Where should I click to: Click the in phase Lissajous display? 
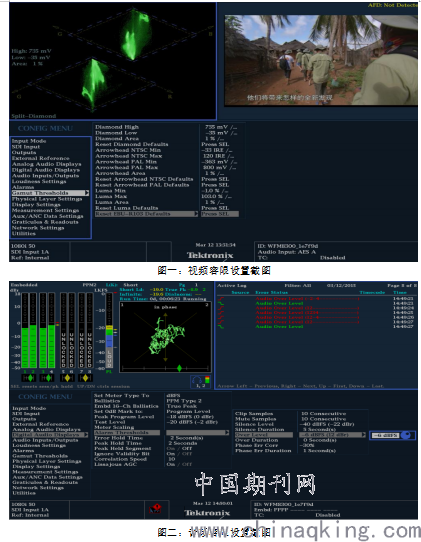click(x=165, y=337)
